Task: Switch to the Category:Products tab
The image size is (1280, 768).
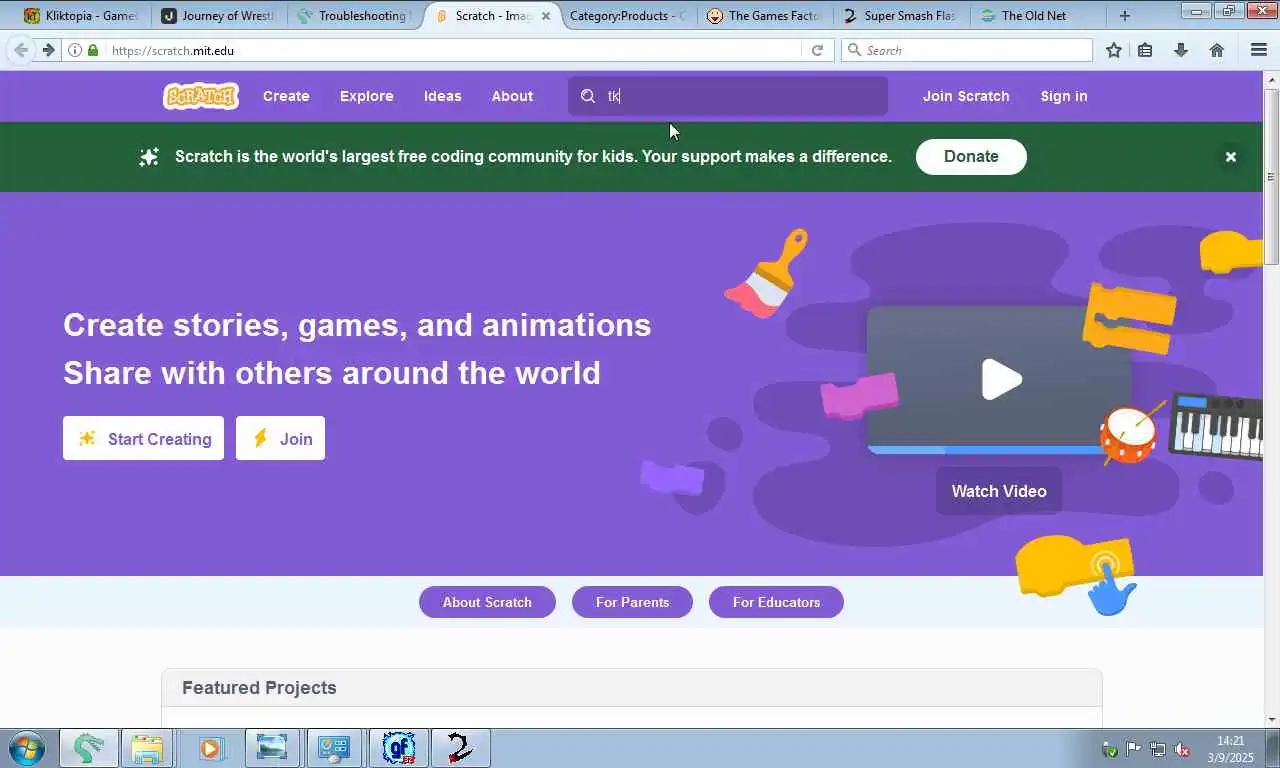Action: coord(626,16)
